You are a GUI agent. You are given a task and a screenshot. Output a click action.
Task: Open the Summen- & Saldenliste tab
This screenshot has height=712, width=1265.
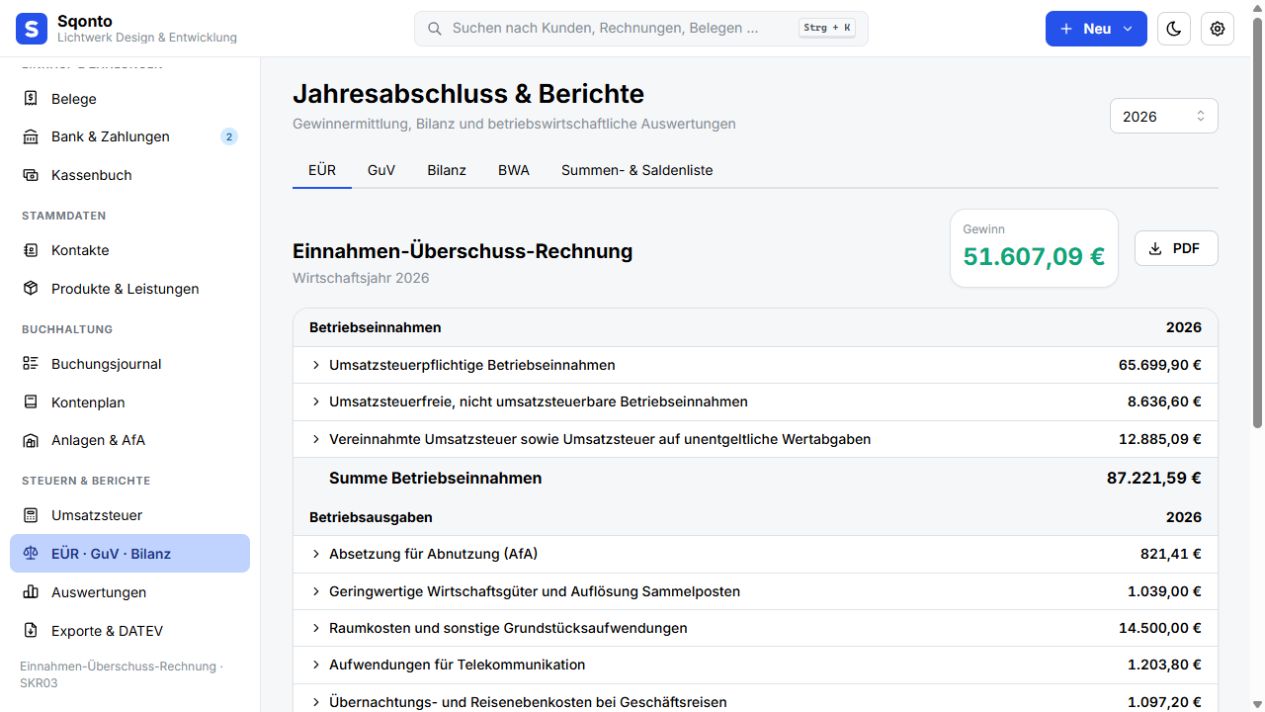(x=637, y=170)
